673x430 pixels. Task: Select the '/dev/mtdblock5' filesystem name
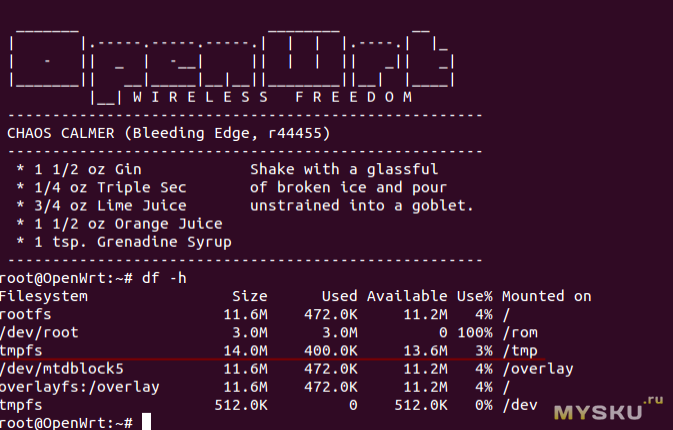(x=61, y=369)
